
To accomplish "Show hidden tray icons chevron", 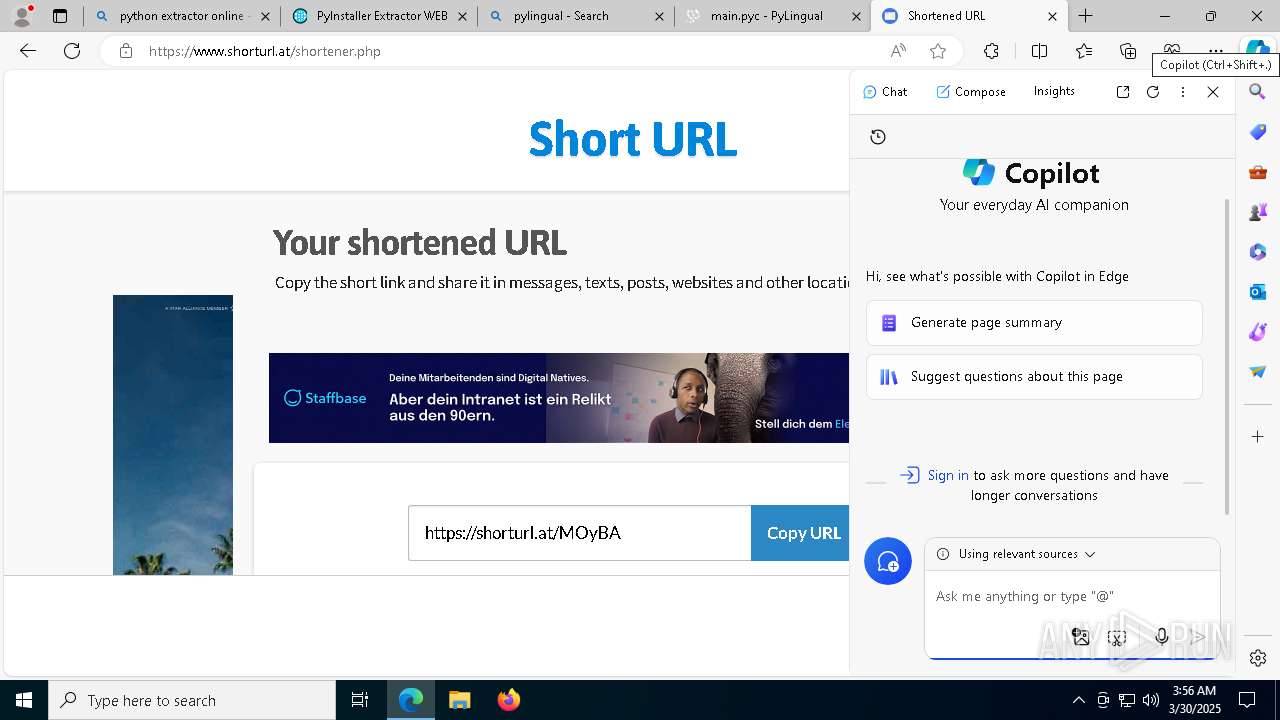I will (x=1078, y=700).
